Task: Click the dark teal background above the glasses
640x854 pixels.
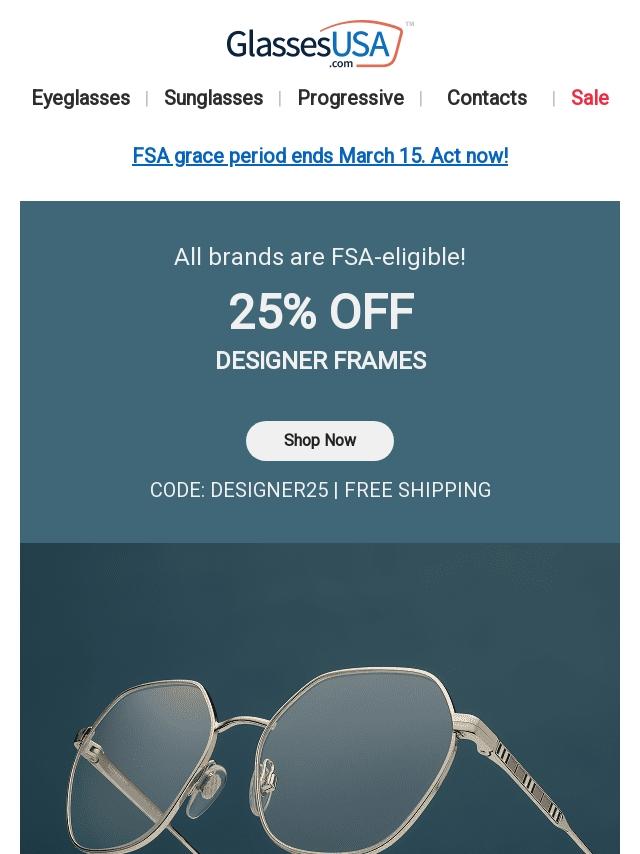Action: pos(320,600)
